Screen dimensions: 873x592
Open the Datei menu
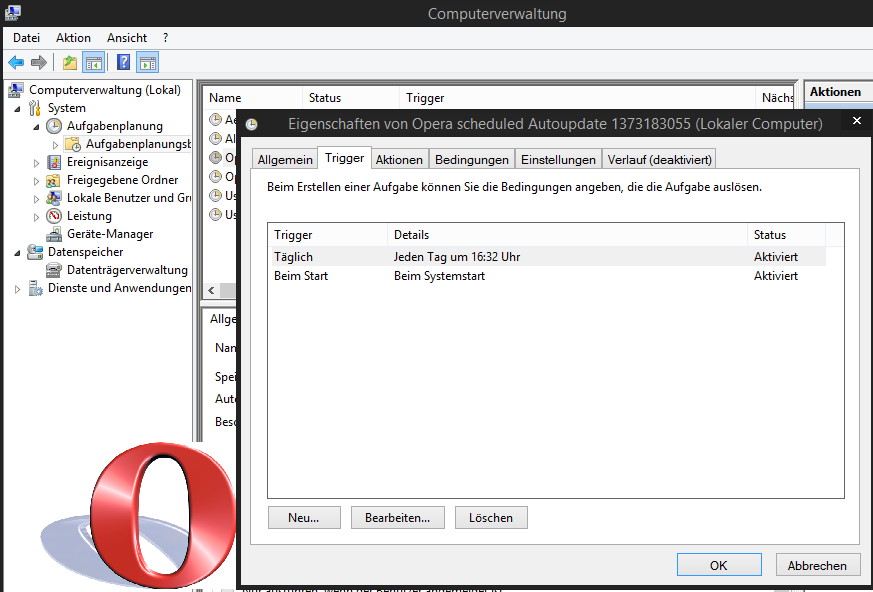[x=27, y=38]
